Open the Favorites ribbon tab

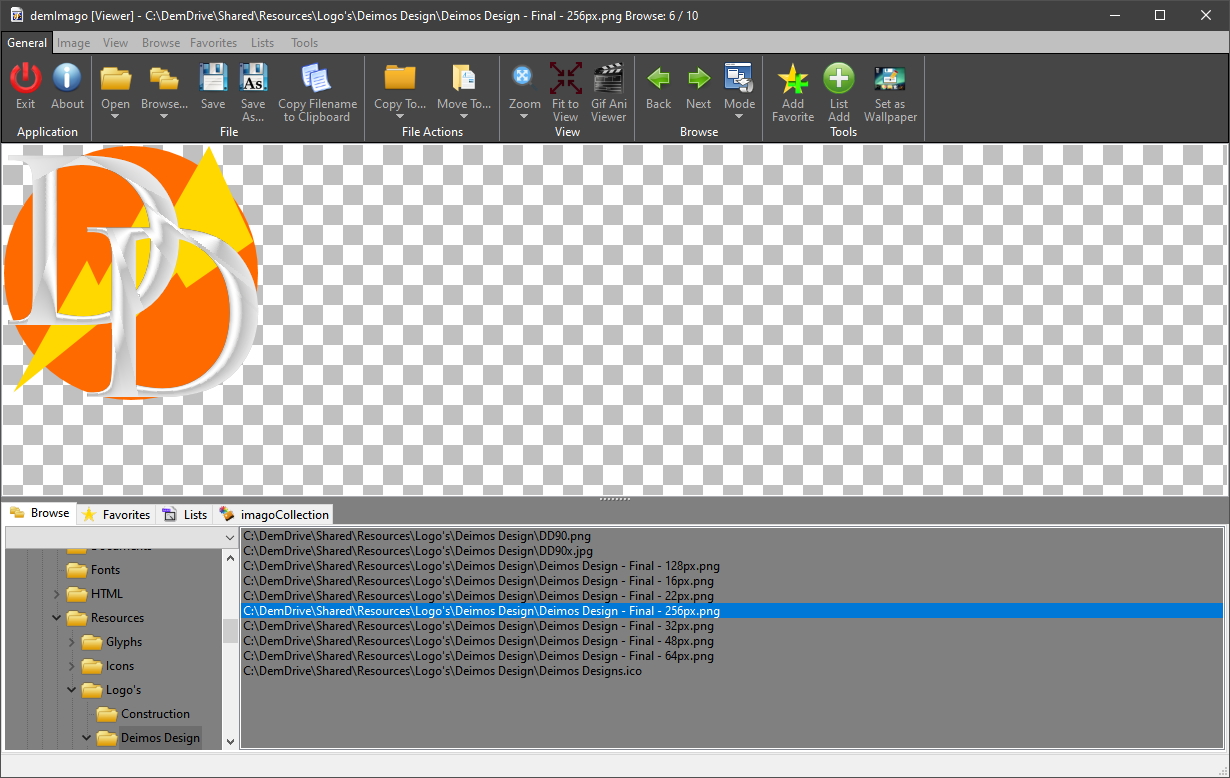click(x=214, y=43)
